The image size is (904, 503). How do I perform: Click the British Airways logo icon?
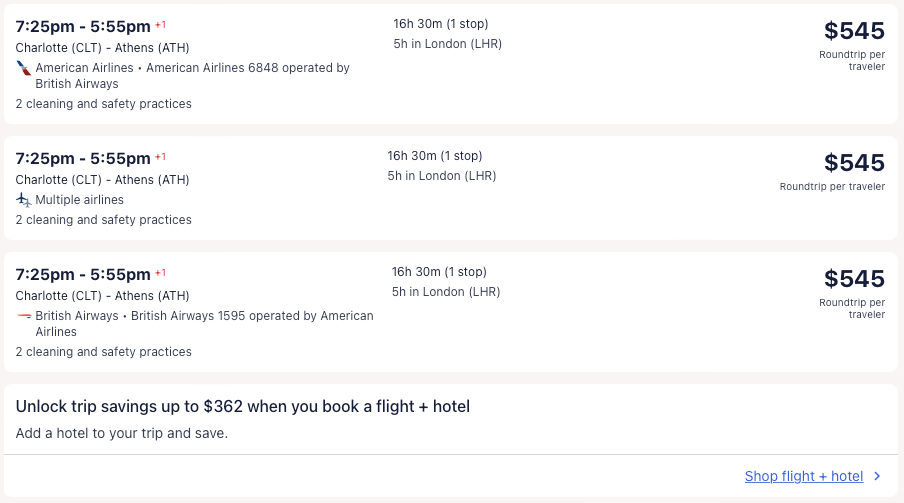(x=24, y=316)
